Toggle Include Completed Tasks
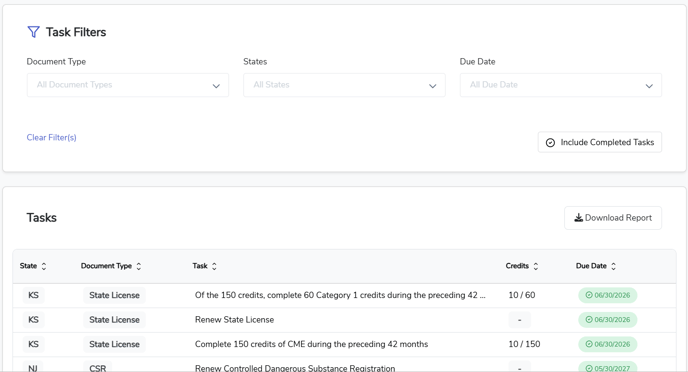Viewport: 688px width, 372px height. point(600,142)
